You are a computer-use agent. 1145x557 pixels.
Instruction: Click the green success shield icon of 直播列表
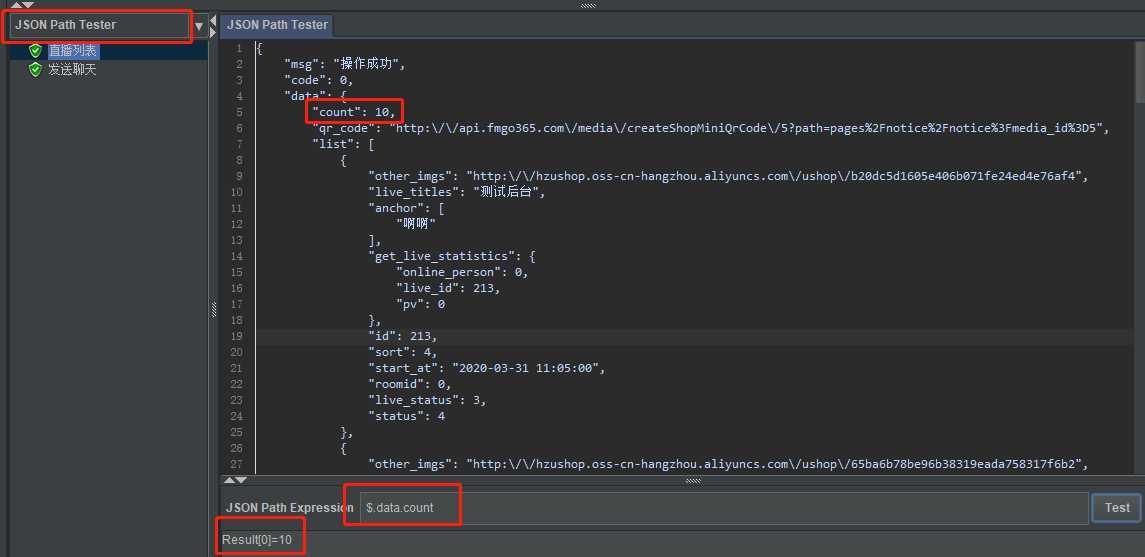[x=35, y=51]
